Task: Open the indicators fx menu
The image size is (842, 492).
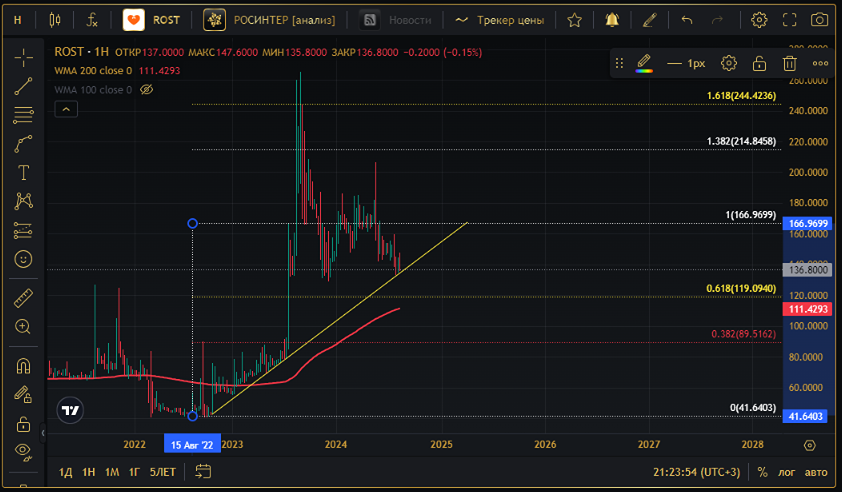Action: tap(92, 20)
